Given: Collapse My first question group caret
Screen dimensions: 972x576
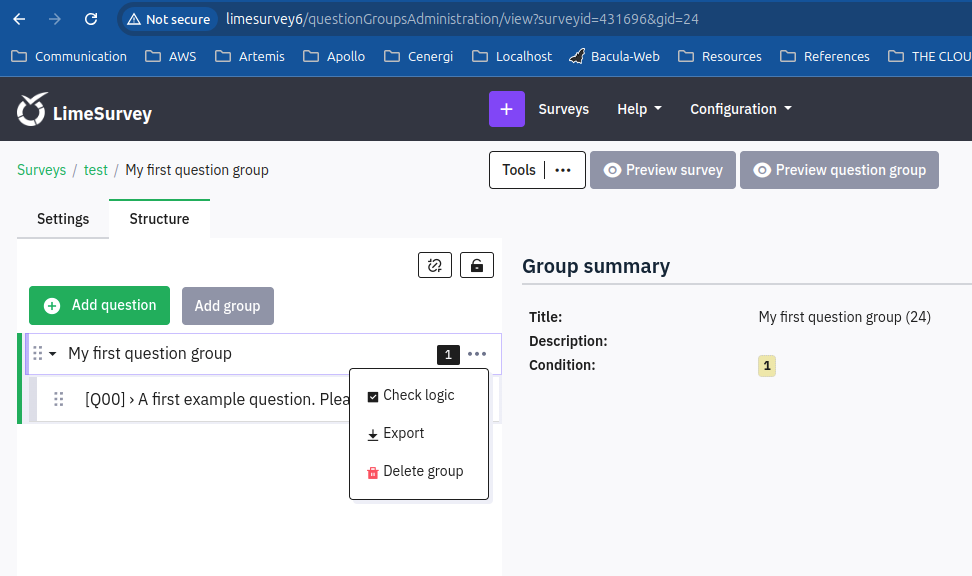Looking at the screenshot, I should (53, 353).
